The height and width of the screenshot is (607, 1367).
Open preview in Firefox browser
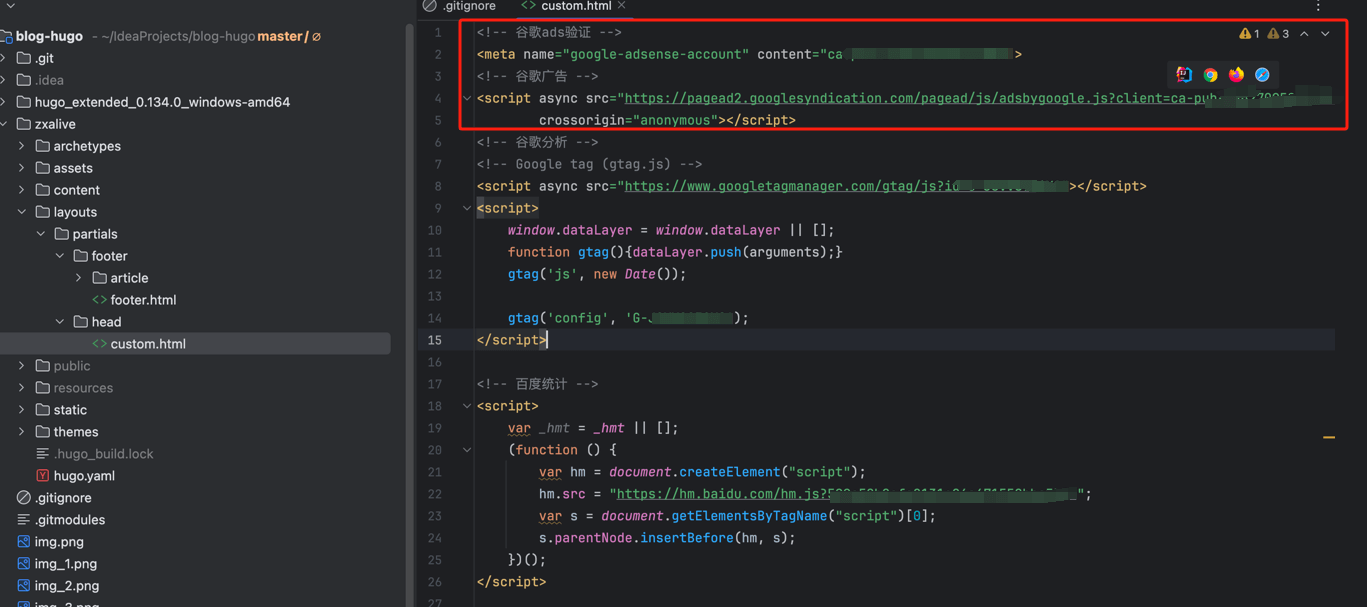pos(1236,75)
